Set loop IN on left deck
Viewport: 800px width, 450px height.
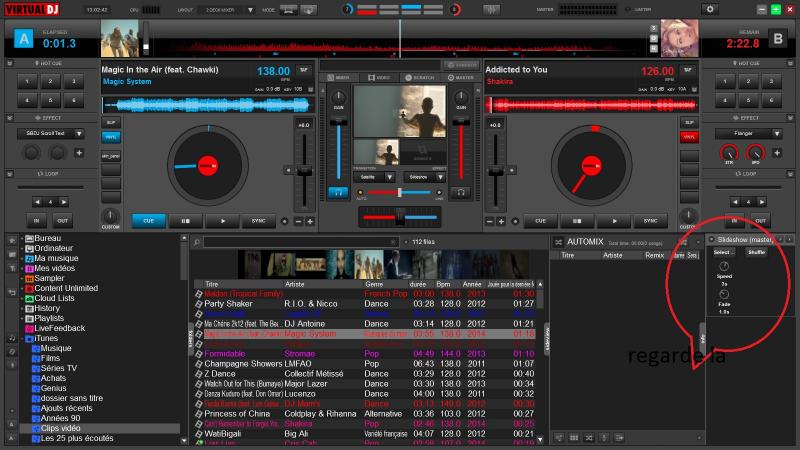[x=37, y=221]
